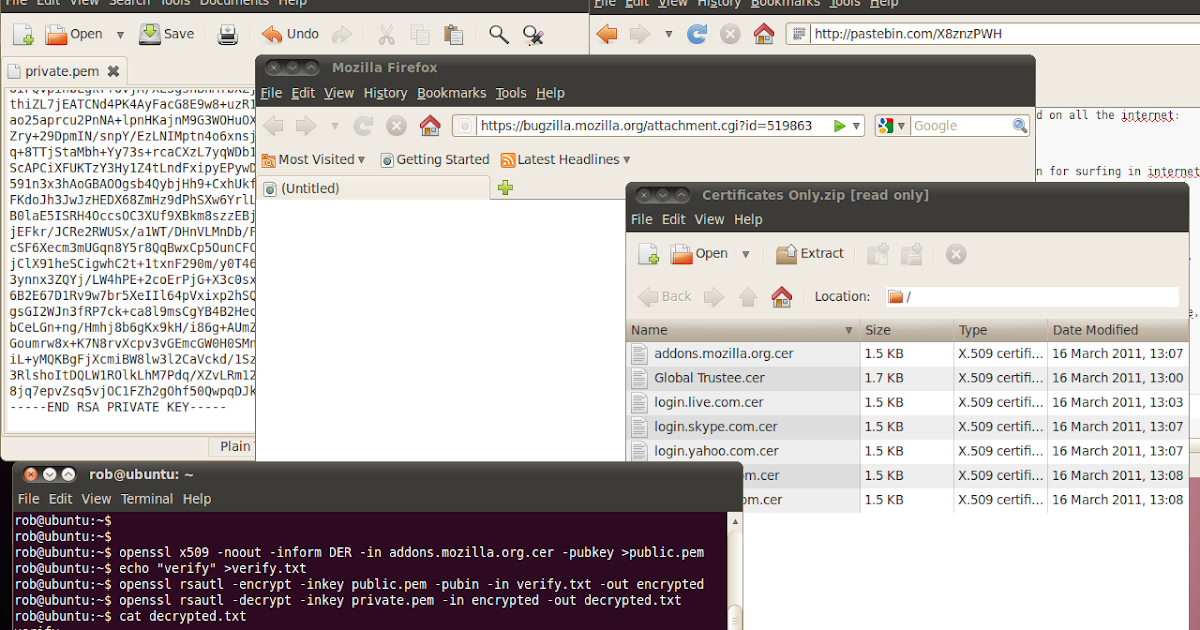Sort archive files by Size column
Screen dimensions: 1200x630
(906, 330)
